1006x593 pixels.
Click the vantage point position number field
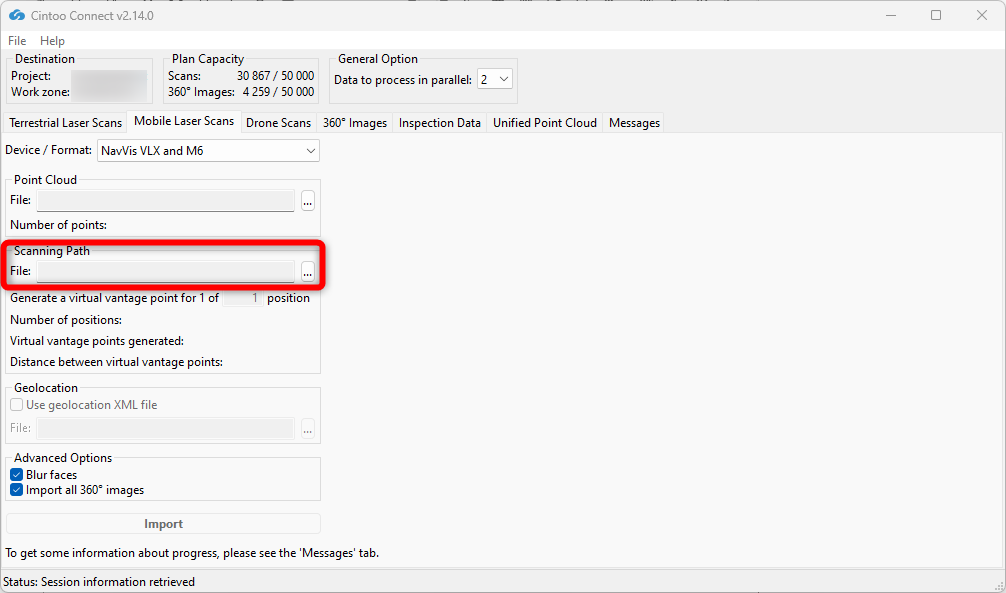(x=243, y=298)
